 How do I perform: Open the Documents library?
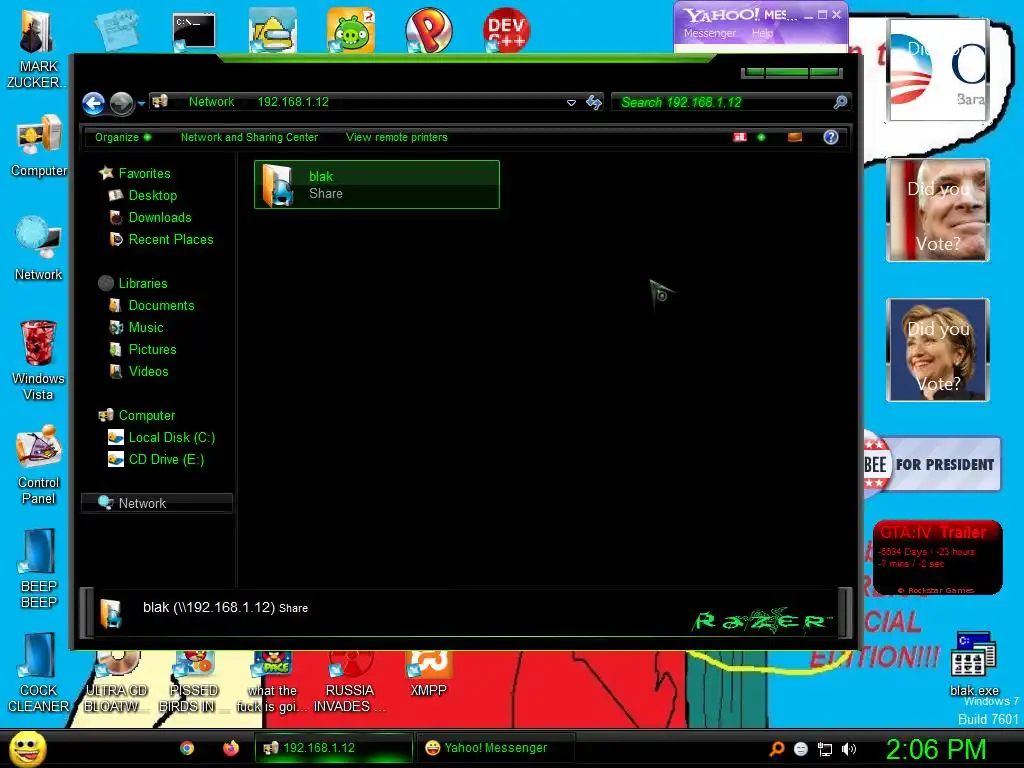tap(161, 306)
